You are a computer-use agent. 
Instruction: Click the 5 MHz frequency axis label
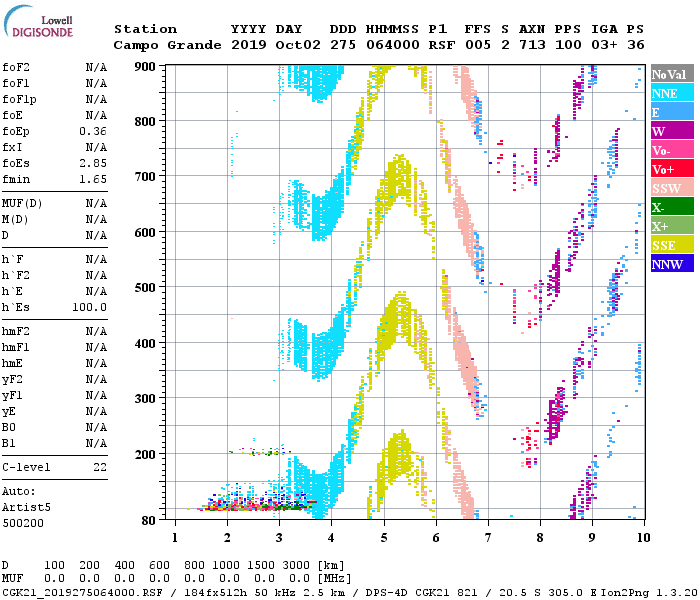coord(383,538)
